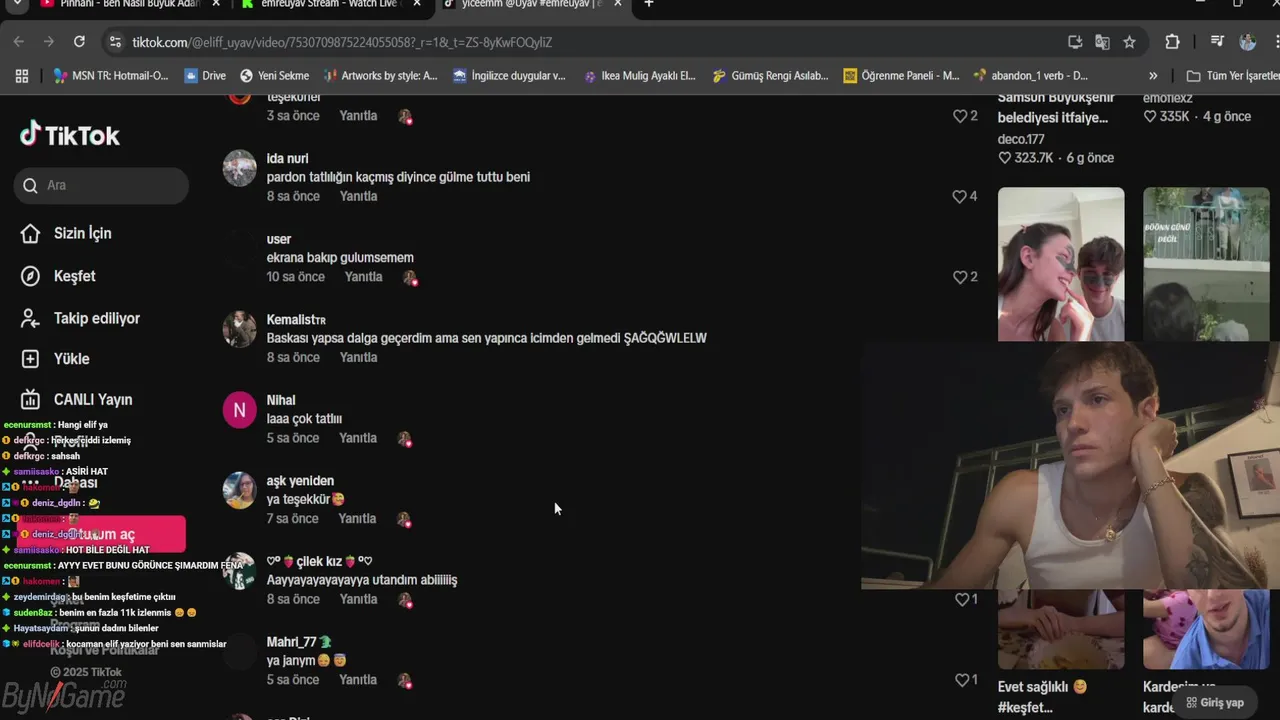Open the Yükle upload page
Image resolution: width=1280 pixels, height=720 pixels.
pos(55,359)
